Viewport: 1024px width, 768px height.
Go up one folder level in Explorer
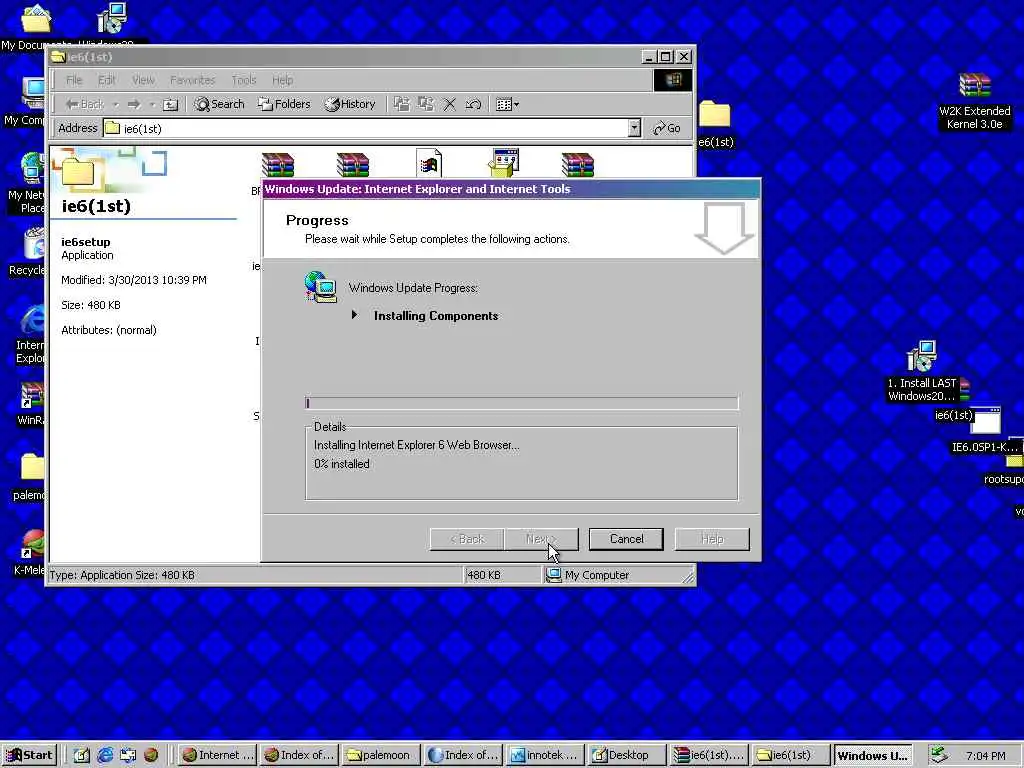pos(170,104)
